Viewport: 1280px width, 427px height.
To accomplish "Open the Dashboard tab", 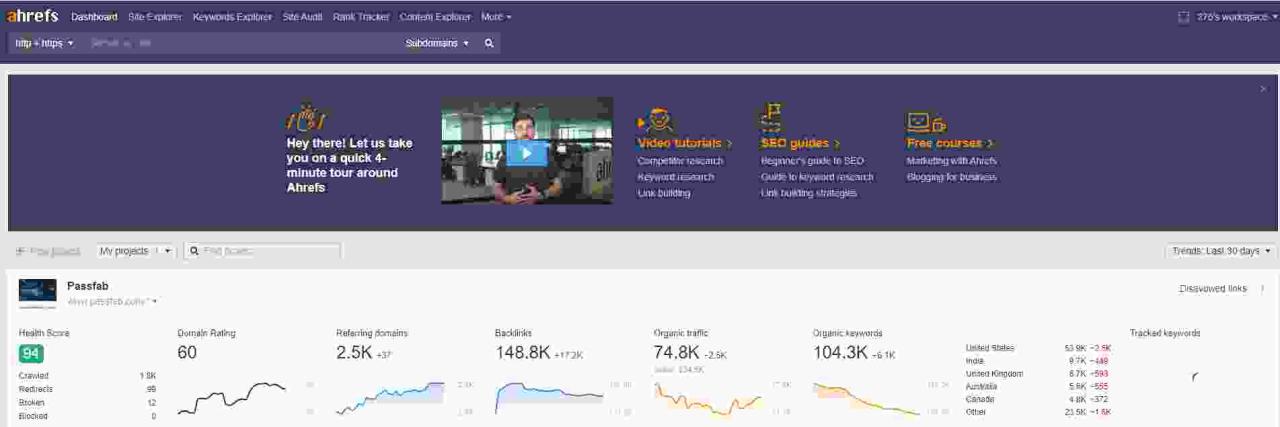I will click(x=94, y=17).
